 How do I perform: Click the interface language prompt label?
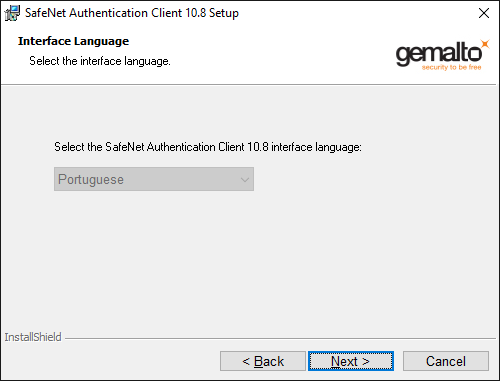pos(208,147)
